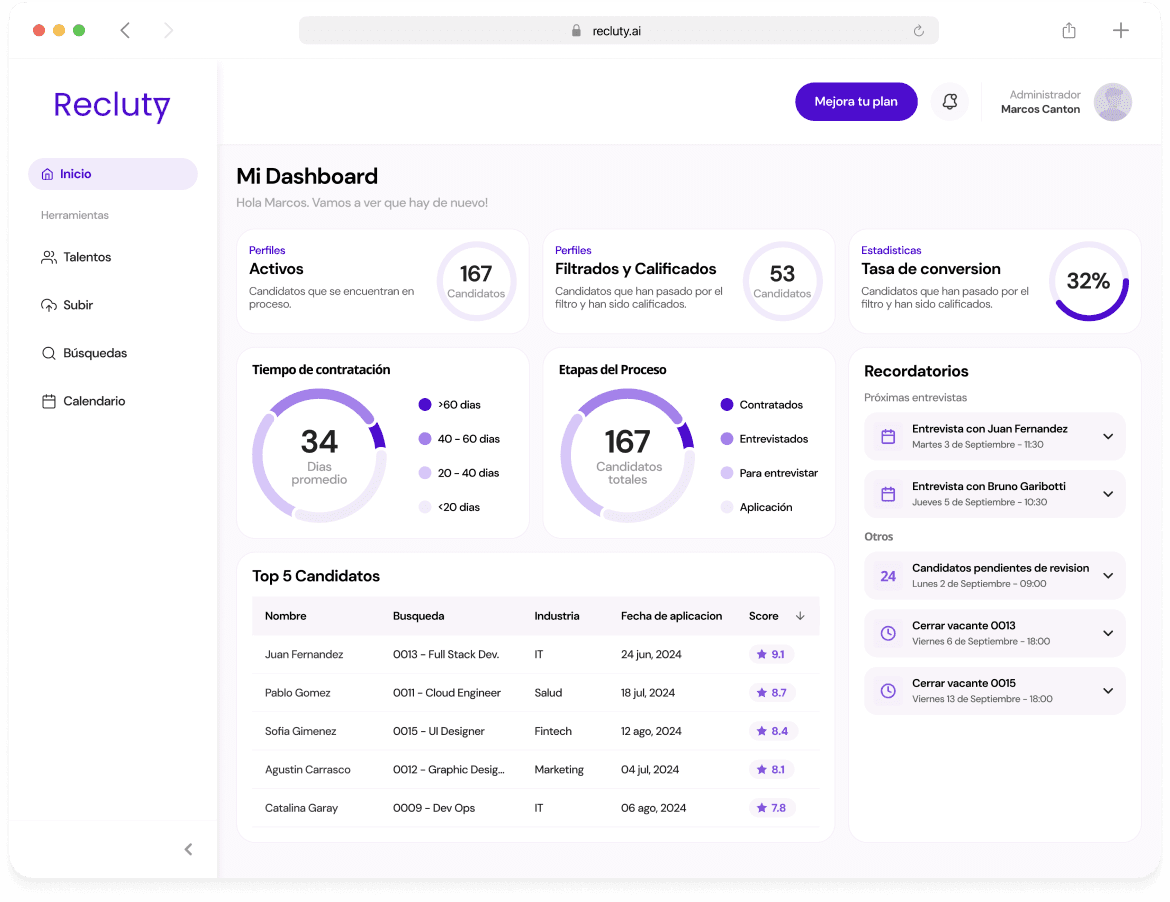Click the notifications bell icon
1170x902 pixels.
(949, 101)
